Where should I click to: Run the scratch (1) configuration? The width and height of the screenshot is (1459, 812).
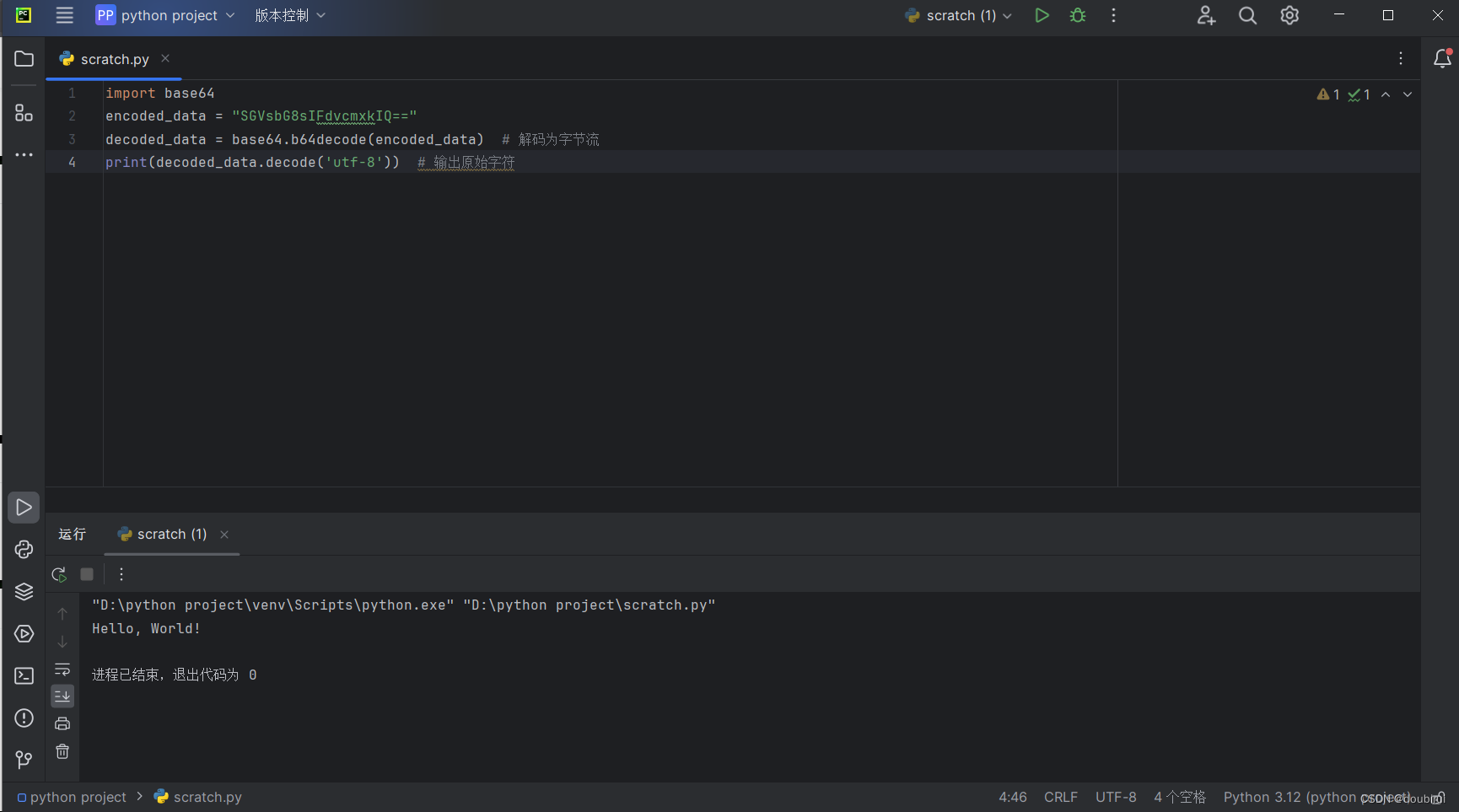[x=1042, y=15]
